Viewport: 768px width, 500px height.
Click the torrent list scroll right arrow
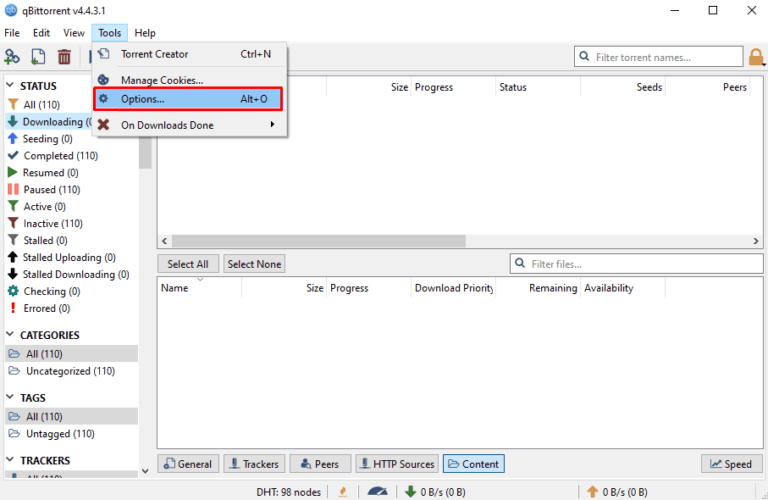pyautogui.click(x=756, y=241)
